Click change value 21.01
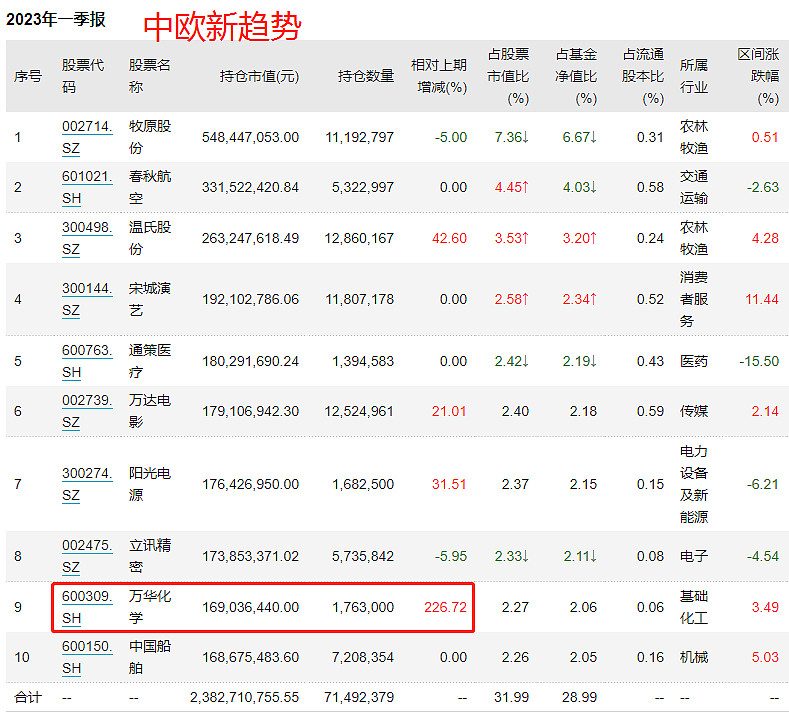The image size is (789, 717). pos(449,412)
